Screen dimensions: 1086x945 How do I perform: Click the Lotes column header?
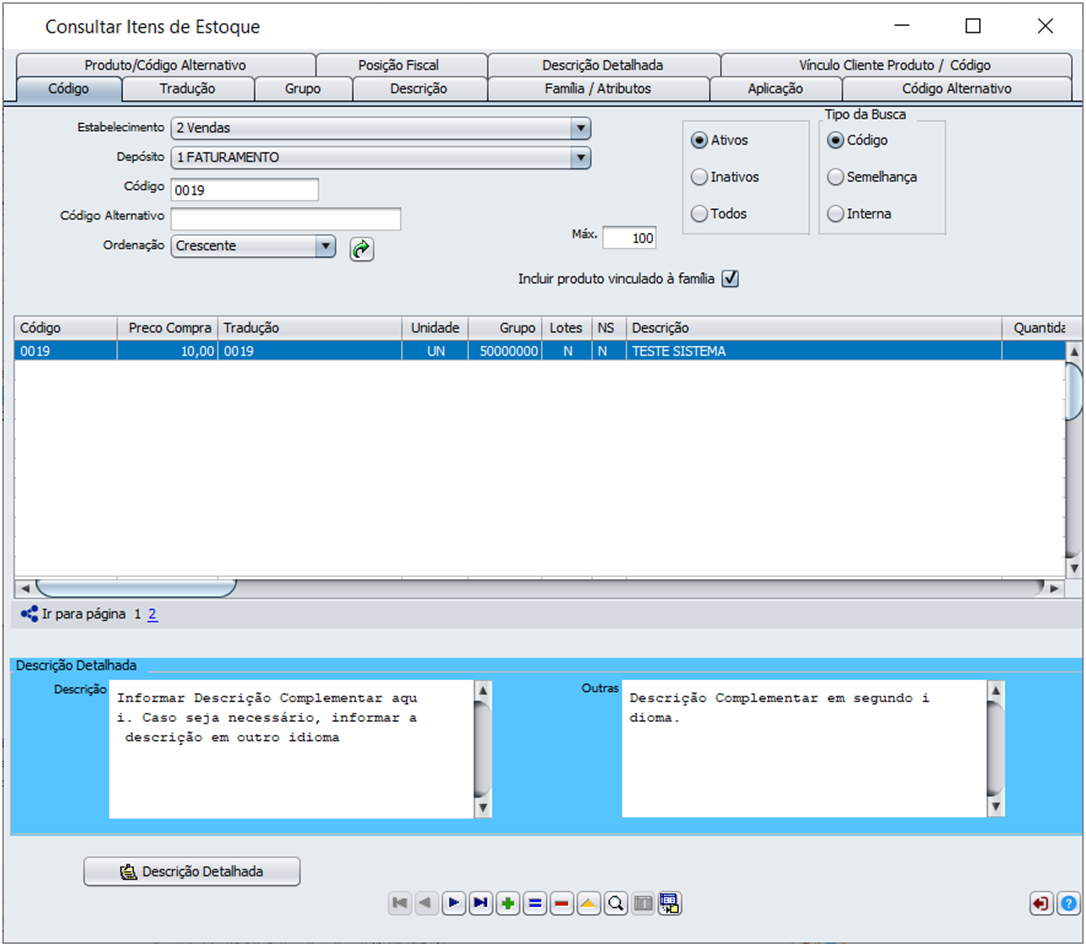tap(567, 328)
